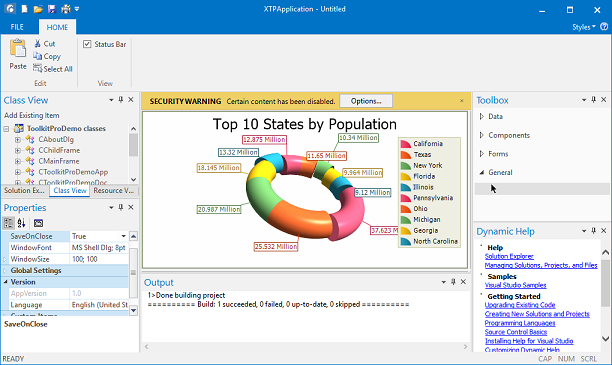Save using the floppy disk icon
Image resolution: width=612 pixels, height=365 pixels.
(52, 9)
